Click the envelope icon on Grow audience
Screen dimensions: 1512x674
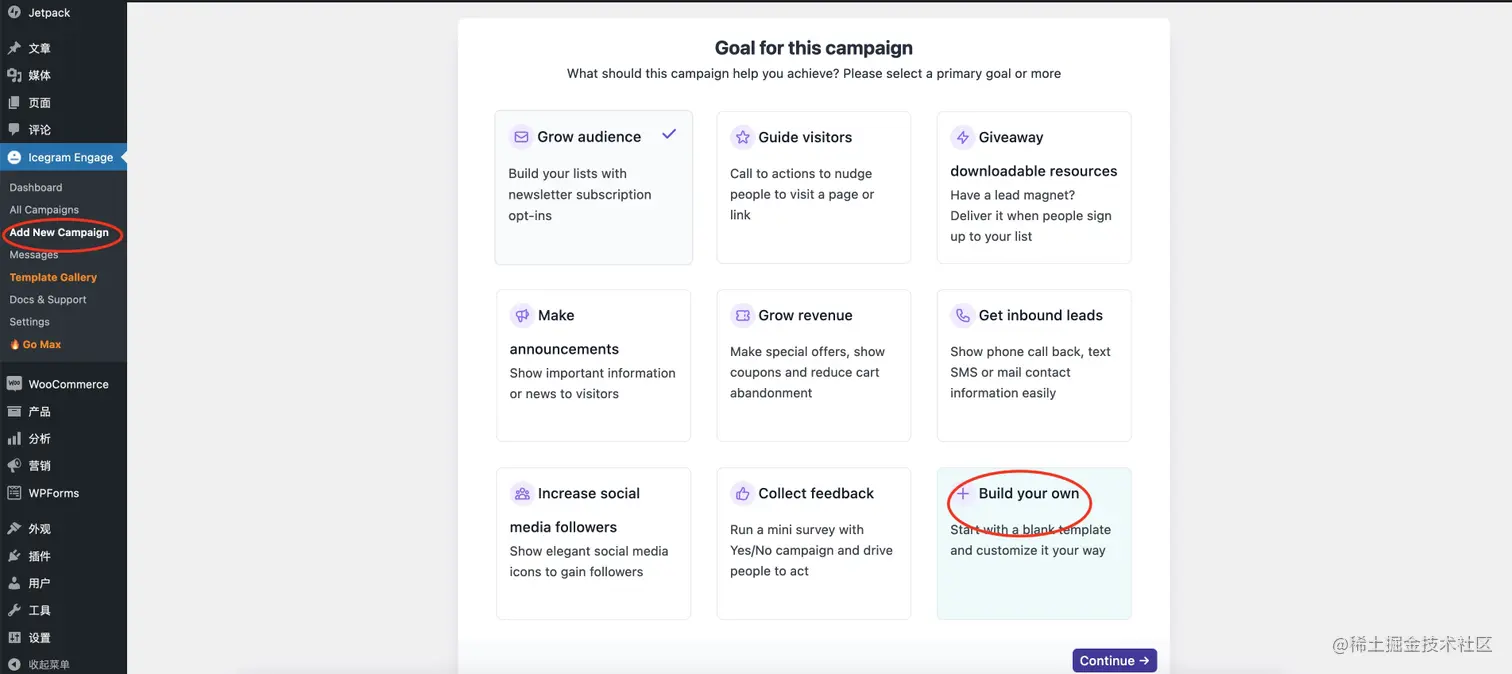point(521,137)
